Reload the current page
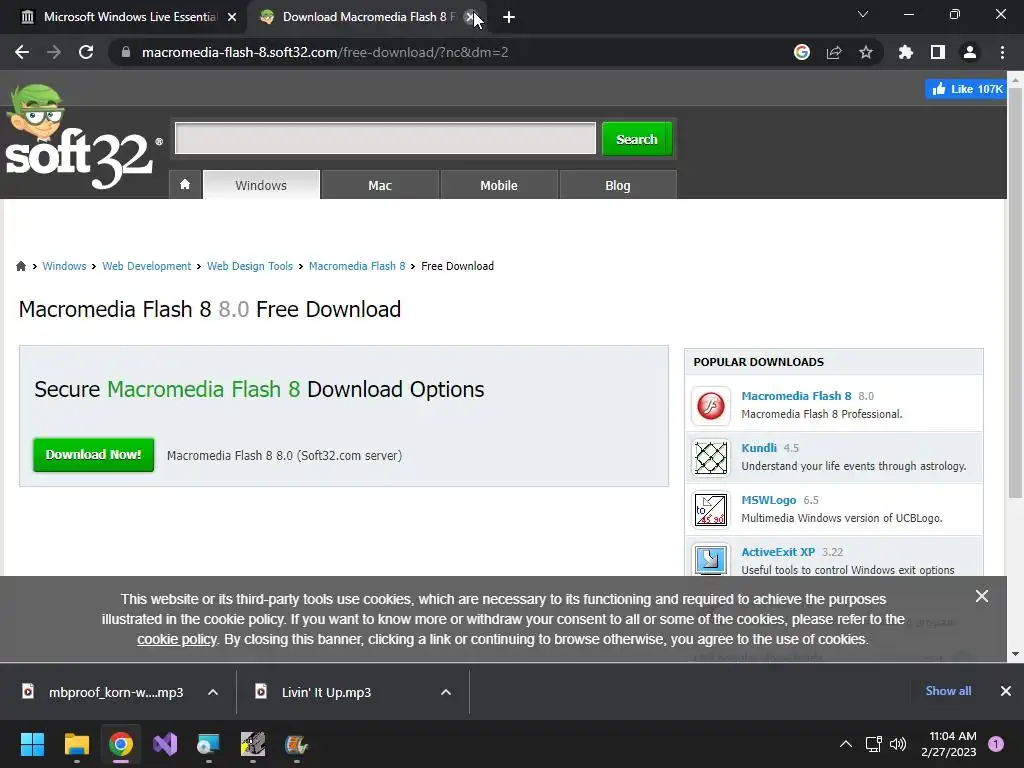The height and width of the screenshot is (768, 1024). tap(86, 52)
